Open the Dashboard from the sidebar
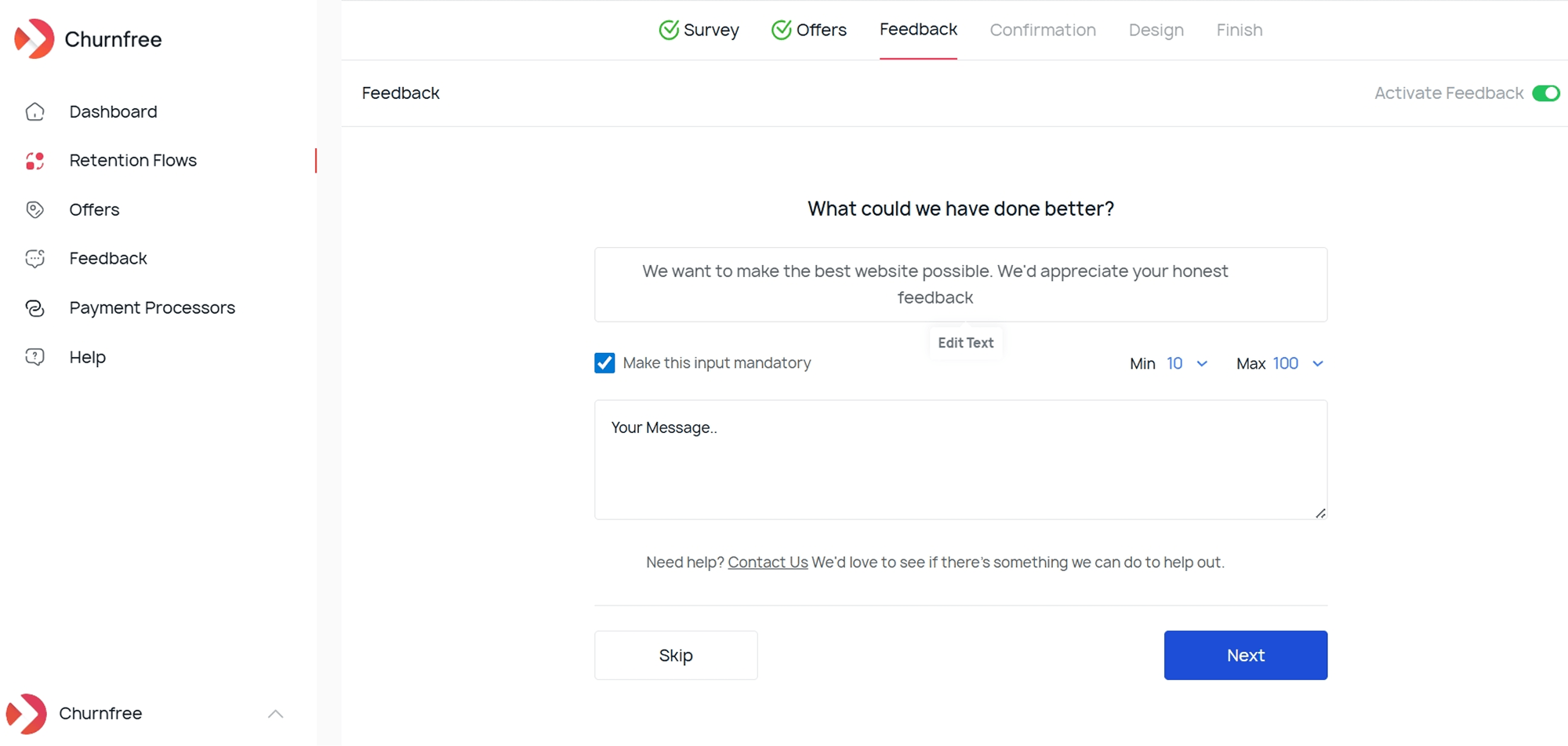The image size is (1568, 746). coord(113,111)
